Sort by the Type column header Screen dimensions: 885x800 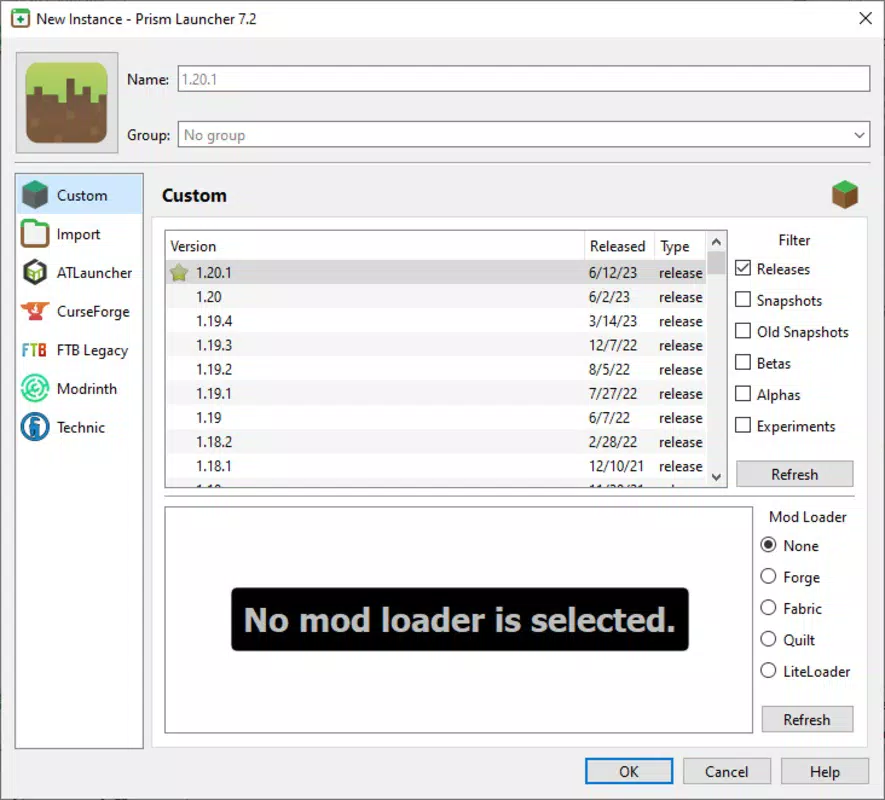(x=680, y=246)
